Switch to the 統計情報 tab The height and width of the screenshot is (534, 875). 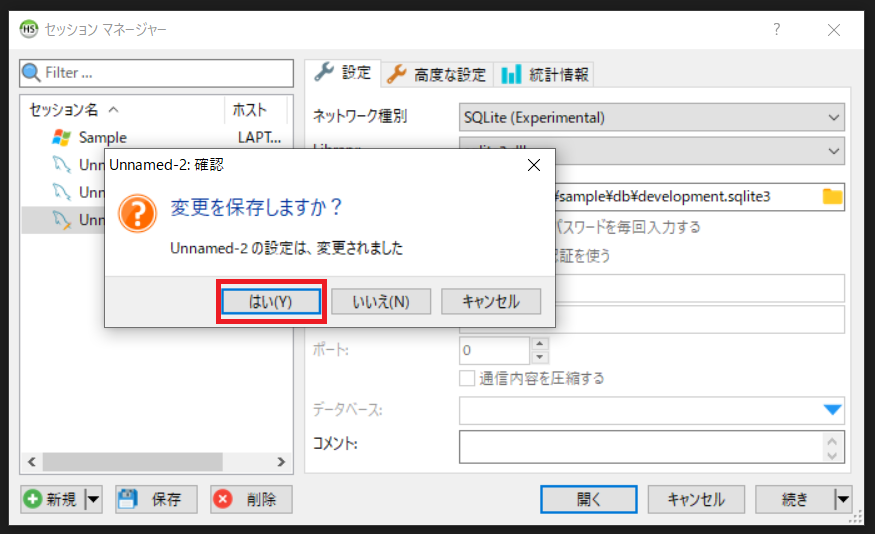click(544, 74)
